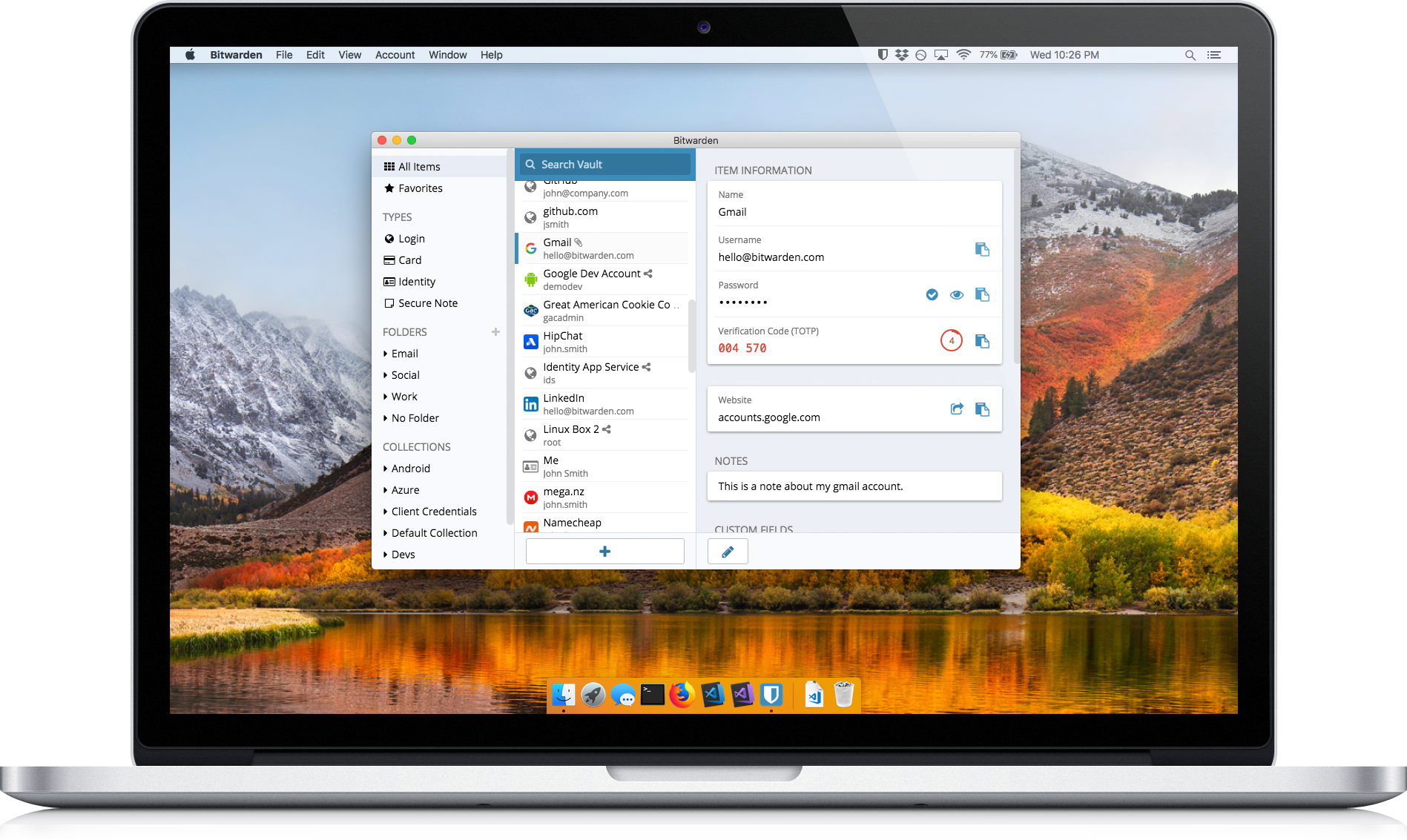Viewport: 1407px width, 840px height.
Task: Copy the password using its copy icon
Action: (x=982, y=295)
